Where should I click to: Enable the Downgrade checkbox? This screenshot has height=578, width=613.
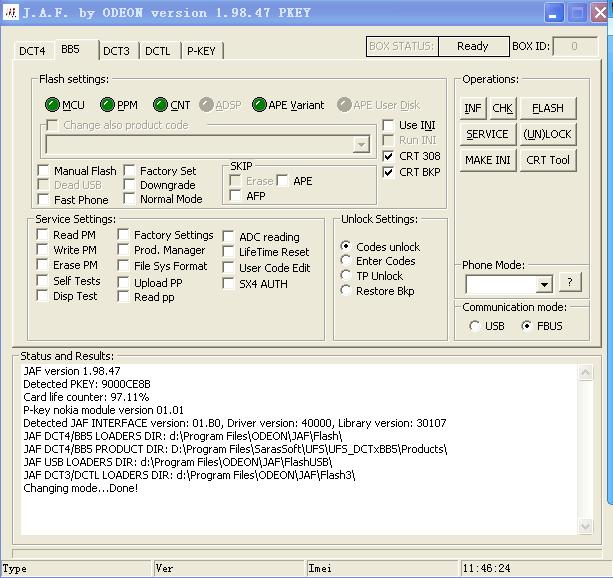point(129,185)
